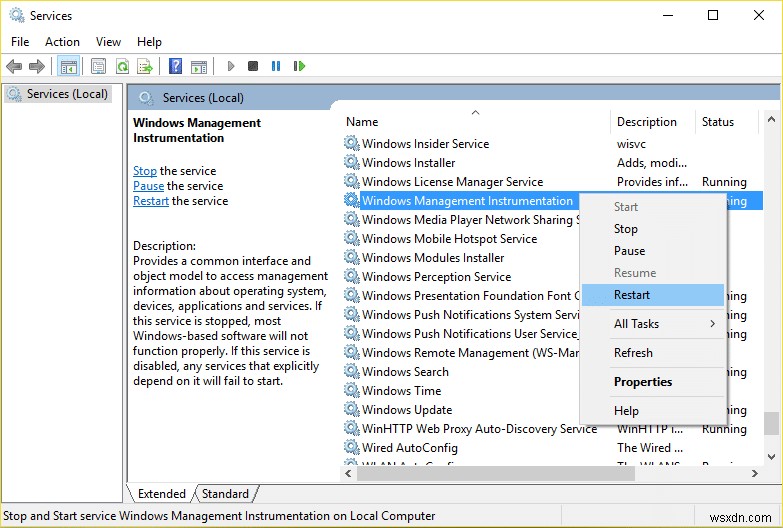Click gear icon of Windows Mobile Hotspot Service
The image size is (783, 528).
352,238
